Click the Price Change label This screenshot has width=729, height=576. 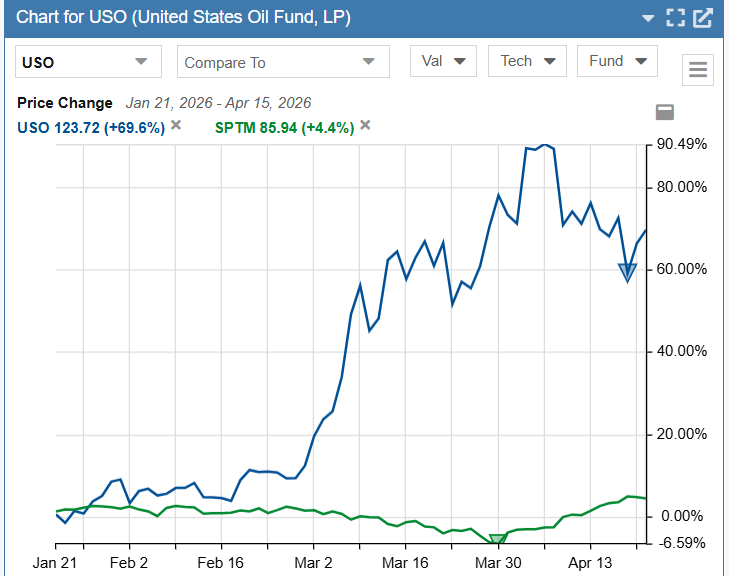[65, 103]
